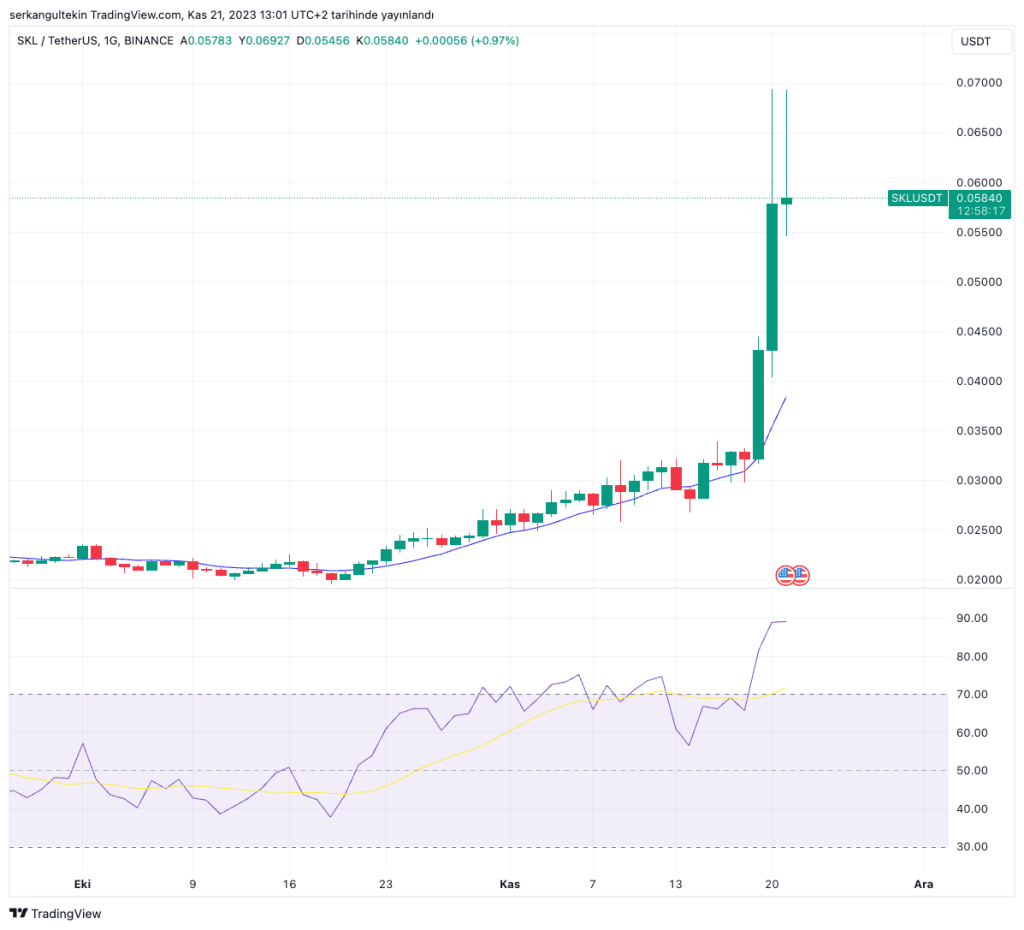Select the tall green candle on the 20th
Screen dimensions: 1024x930
pyautogui.click(x=772, y=277)
